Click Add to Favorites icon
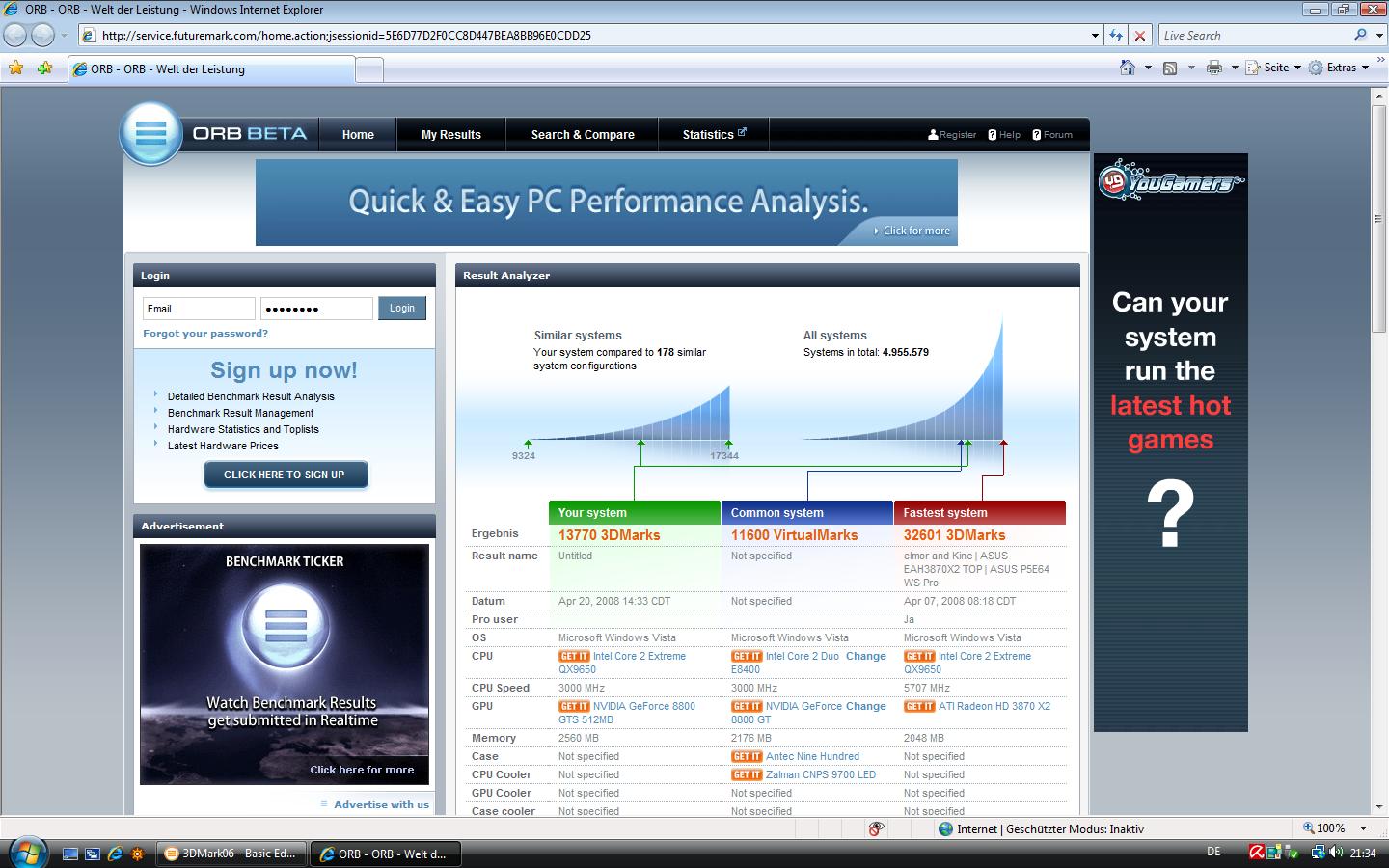This screenshot has height=868, width=1389. coord(44,68)
